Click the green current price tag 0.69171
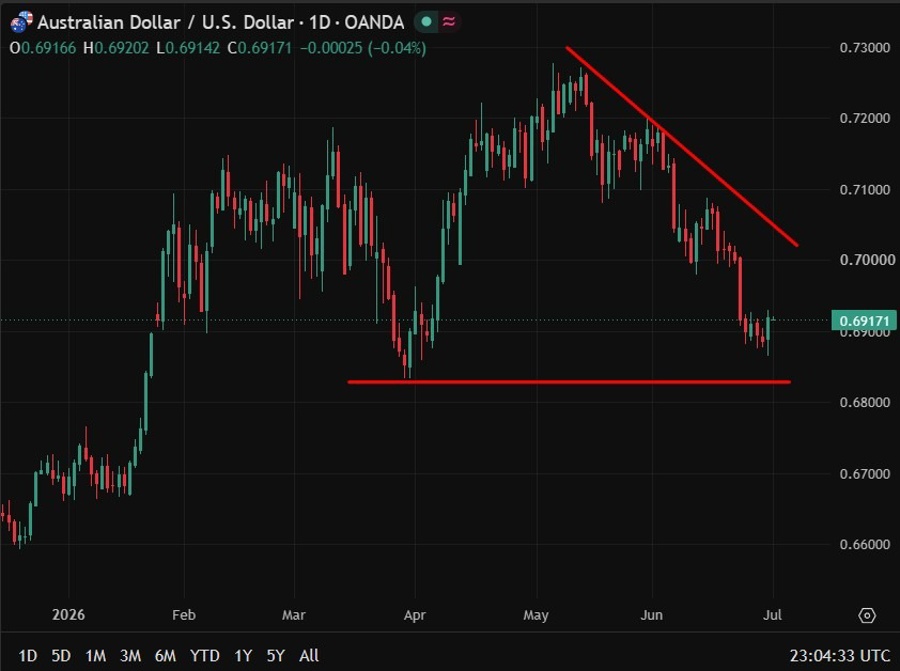900x671 pixels. coord(864,320)
